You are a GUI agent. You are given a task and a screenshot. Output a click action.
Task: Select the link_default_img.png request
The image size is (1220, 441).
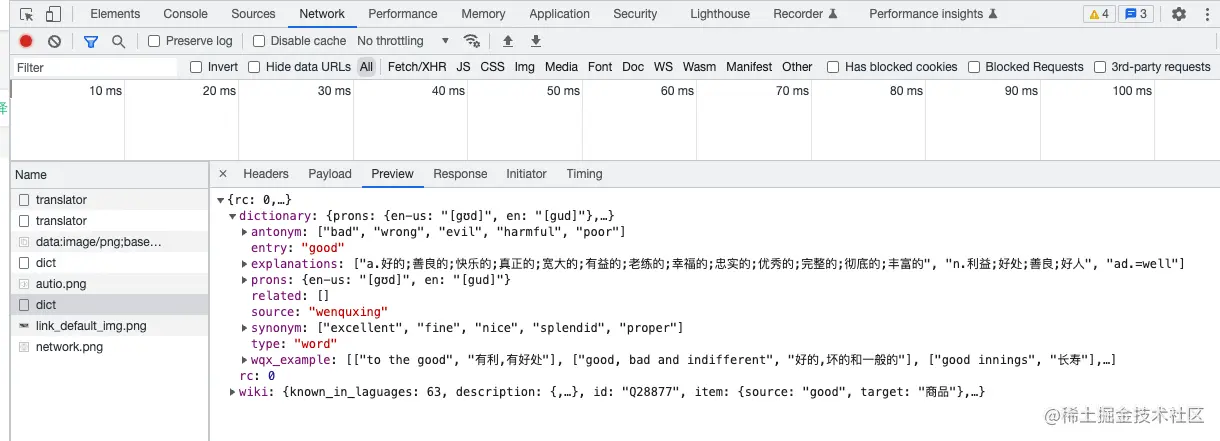110,326
